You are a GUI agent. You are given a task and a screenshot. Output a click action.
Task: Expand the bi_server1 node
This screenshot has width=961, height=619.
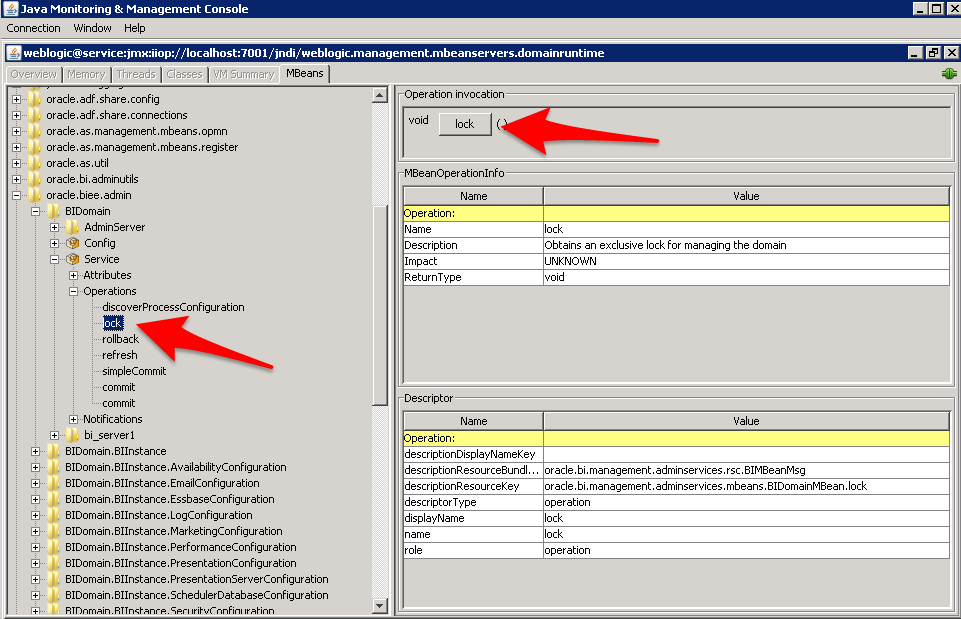(x=55, y=435)
